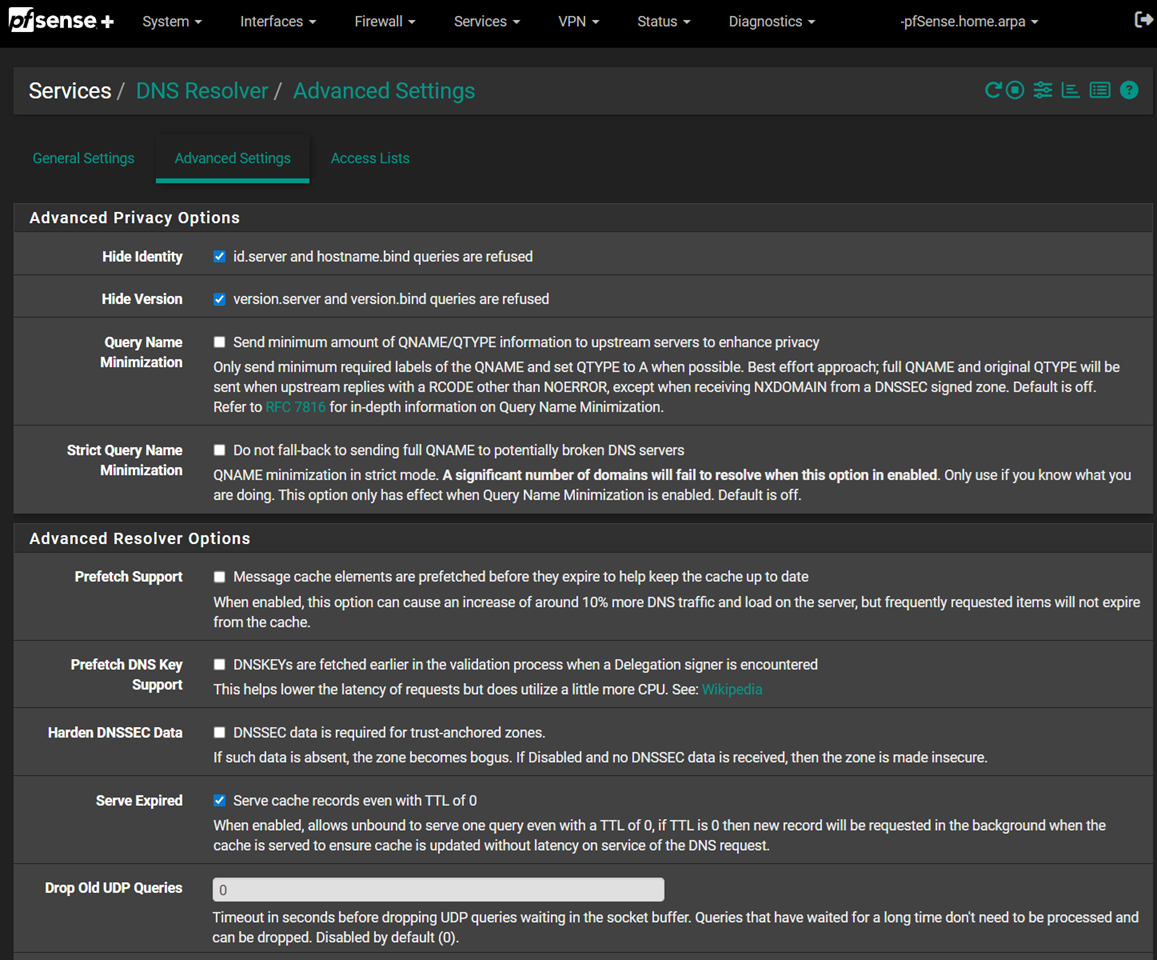Open the status chart icon

[1070, 90]
